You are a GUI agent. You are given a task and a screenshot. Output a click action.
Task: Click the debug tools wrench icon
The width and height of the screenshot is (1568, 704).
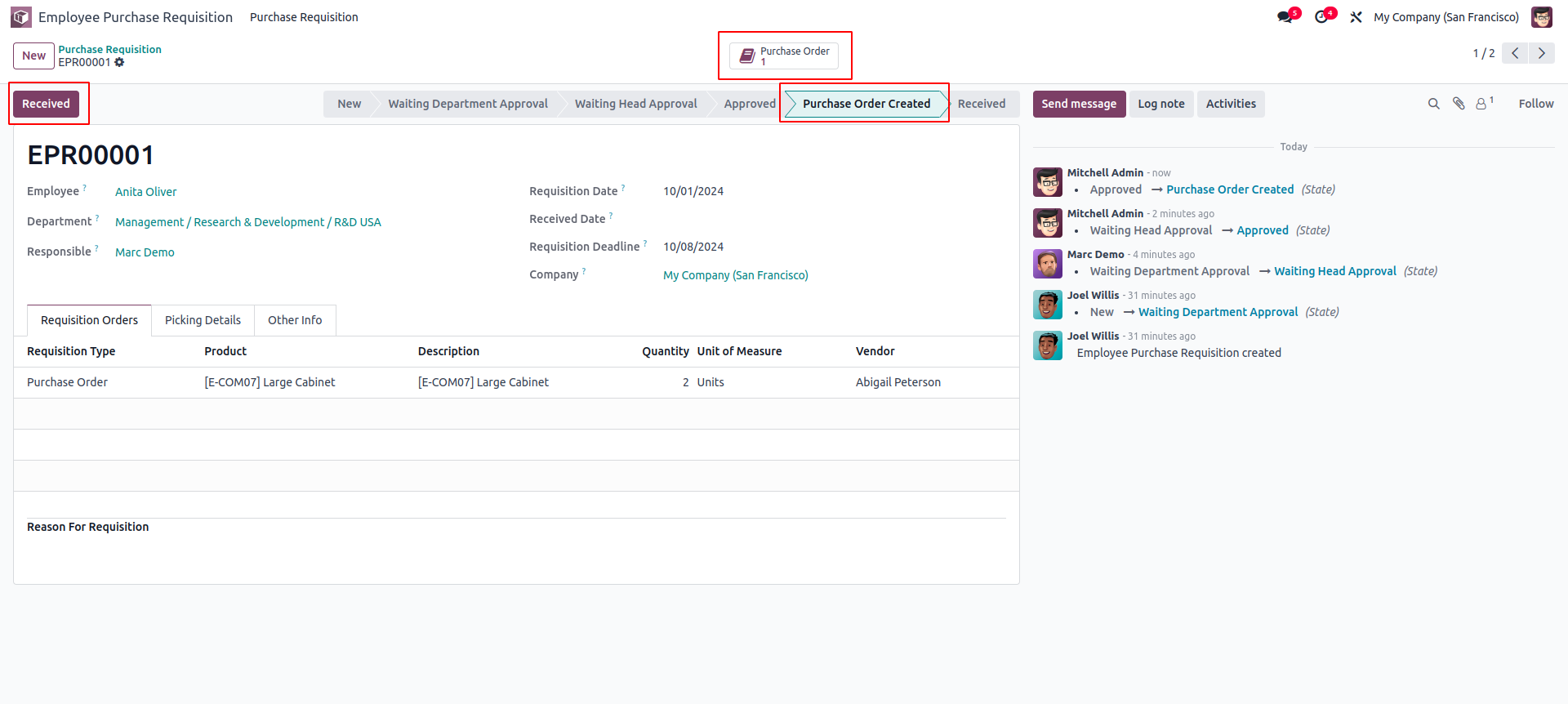click(1356, 17)
